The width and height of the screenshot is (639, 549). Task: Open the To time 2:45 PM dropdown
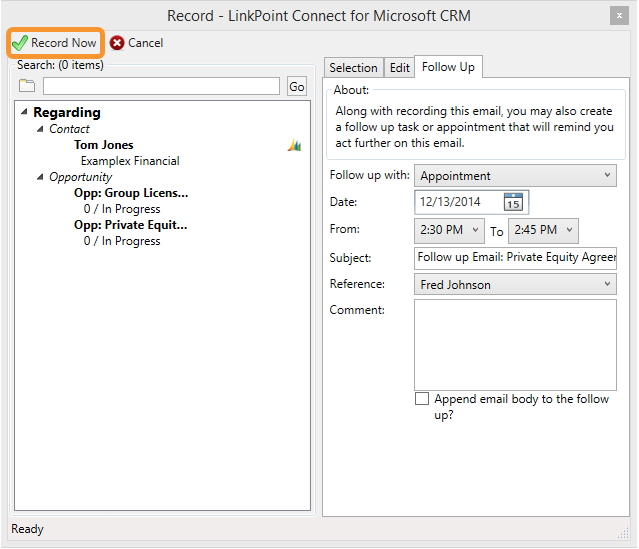coord(543,230)
